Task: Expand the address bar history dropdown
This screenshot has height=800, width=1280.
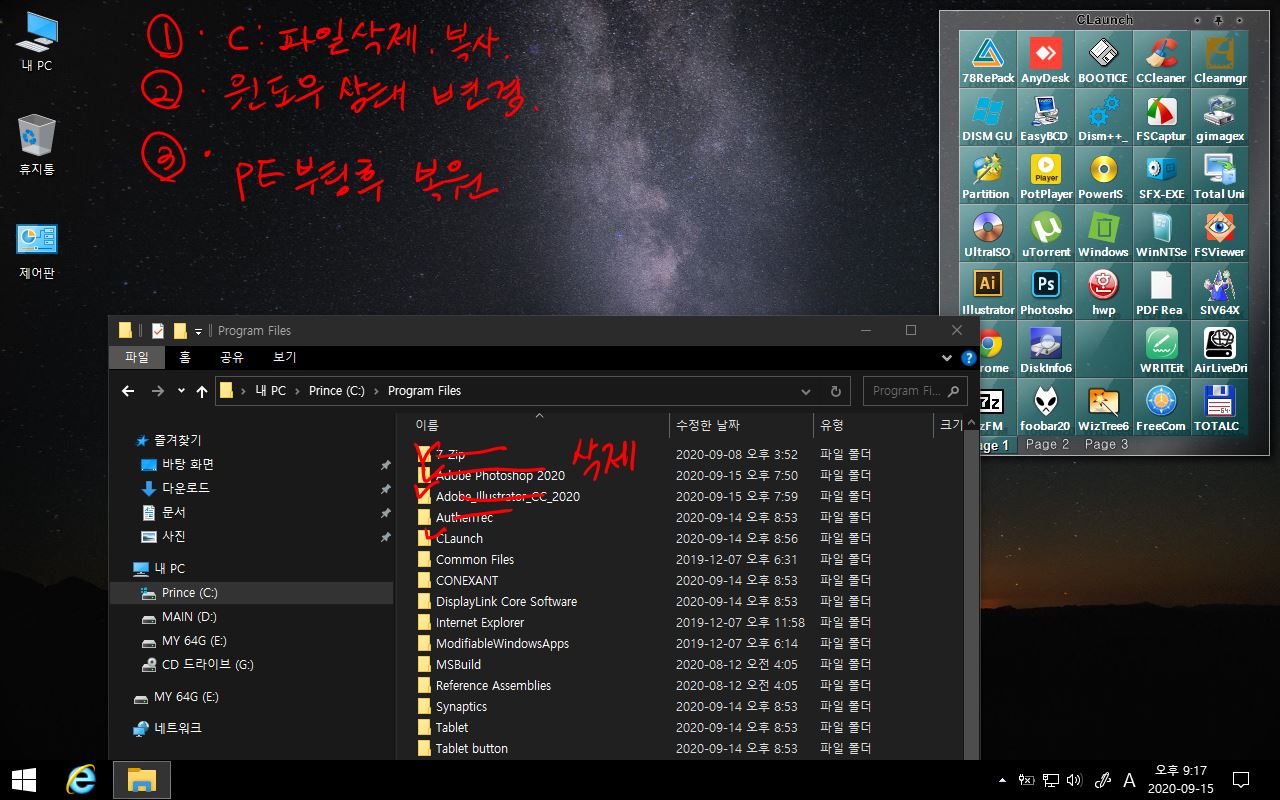Action: click(805, 391)
